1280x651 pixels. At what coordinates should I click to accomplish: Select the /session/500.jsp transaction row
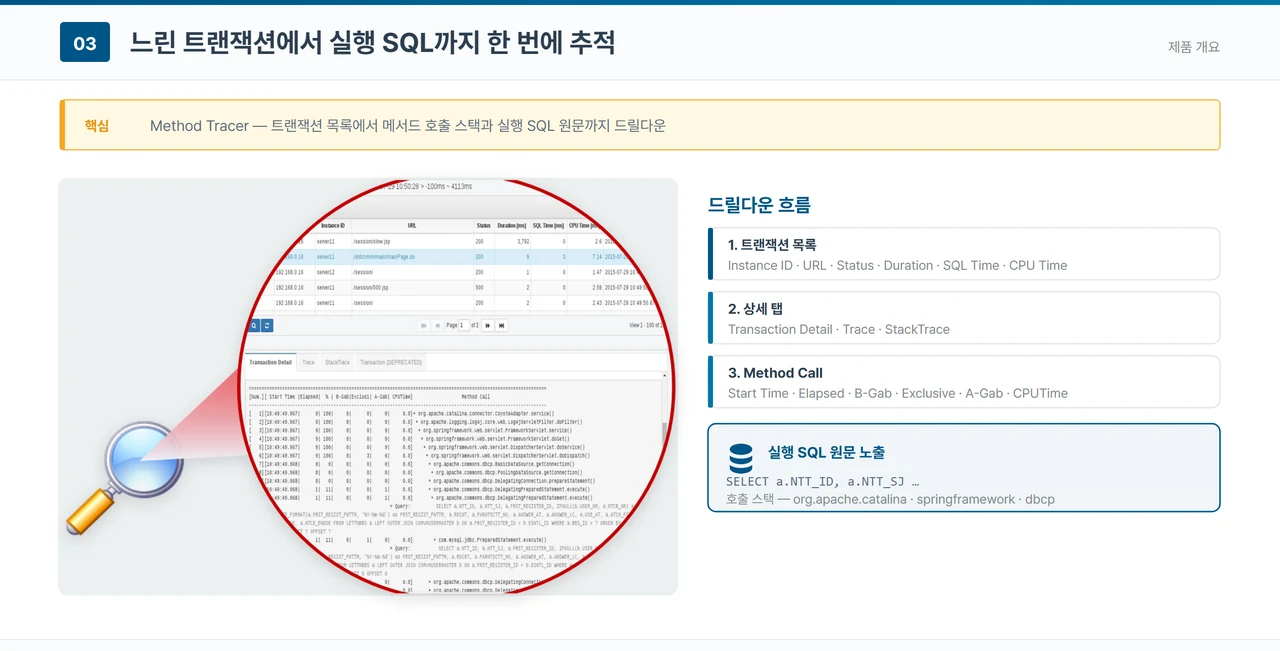455,287
